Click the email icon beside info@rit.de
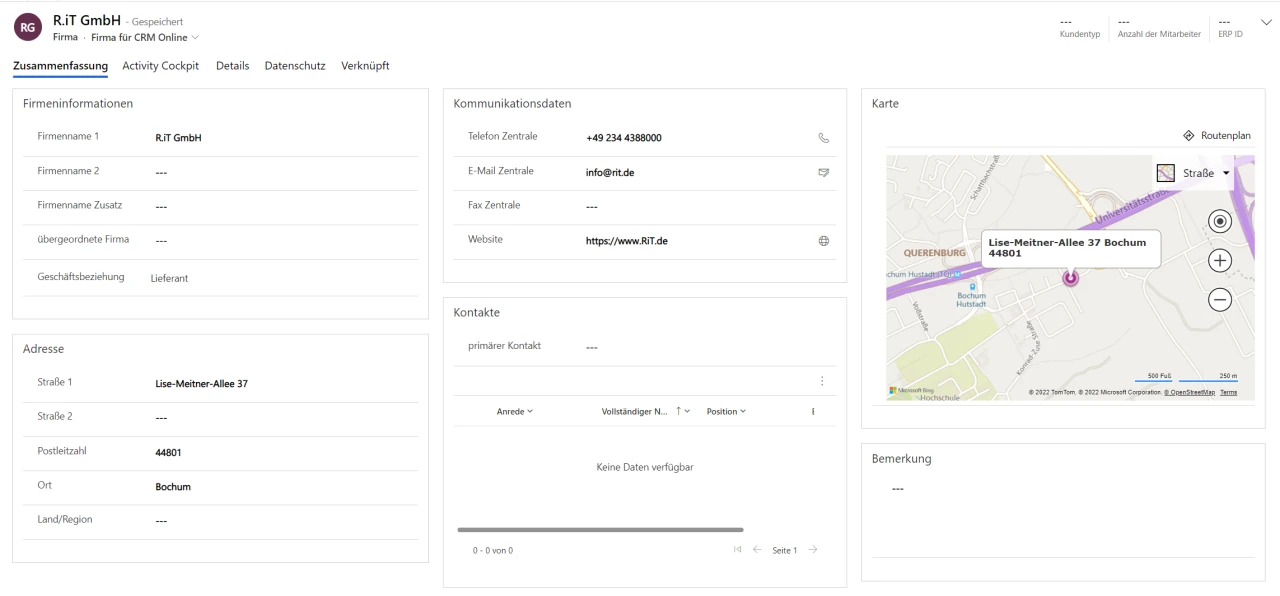Image resolution: width=1280 pixels, height=596 pixels. [824, 172]
